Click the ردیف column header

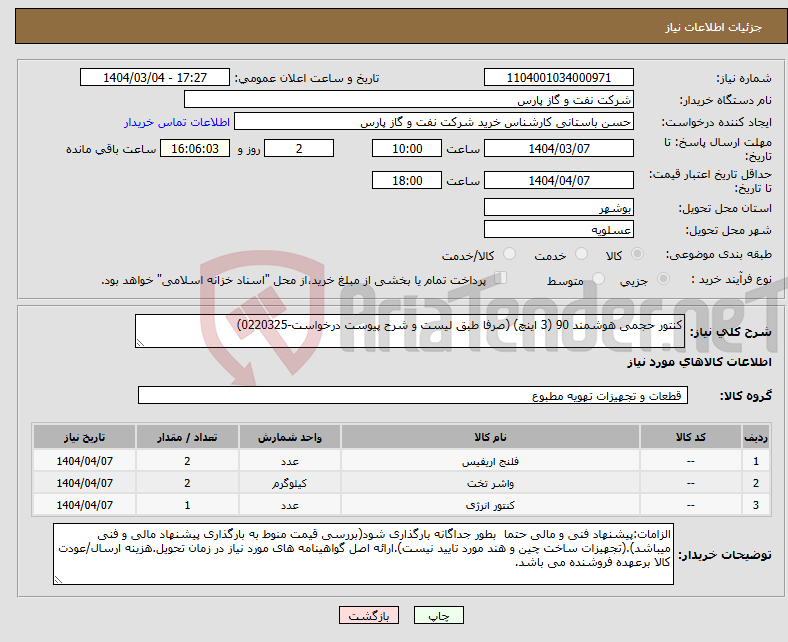[x=756, y=437]
